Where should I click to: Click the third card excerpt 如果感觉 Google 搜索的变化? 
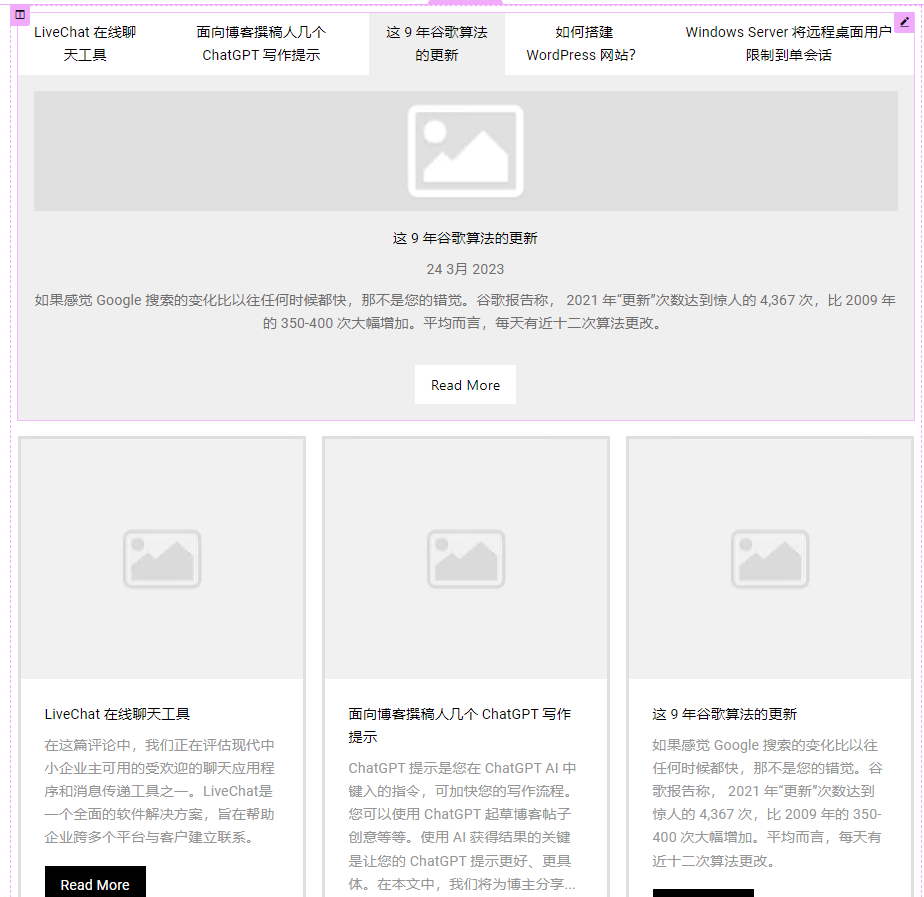point(767,803)
